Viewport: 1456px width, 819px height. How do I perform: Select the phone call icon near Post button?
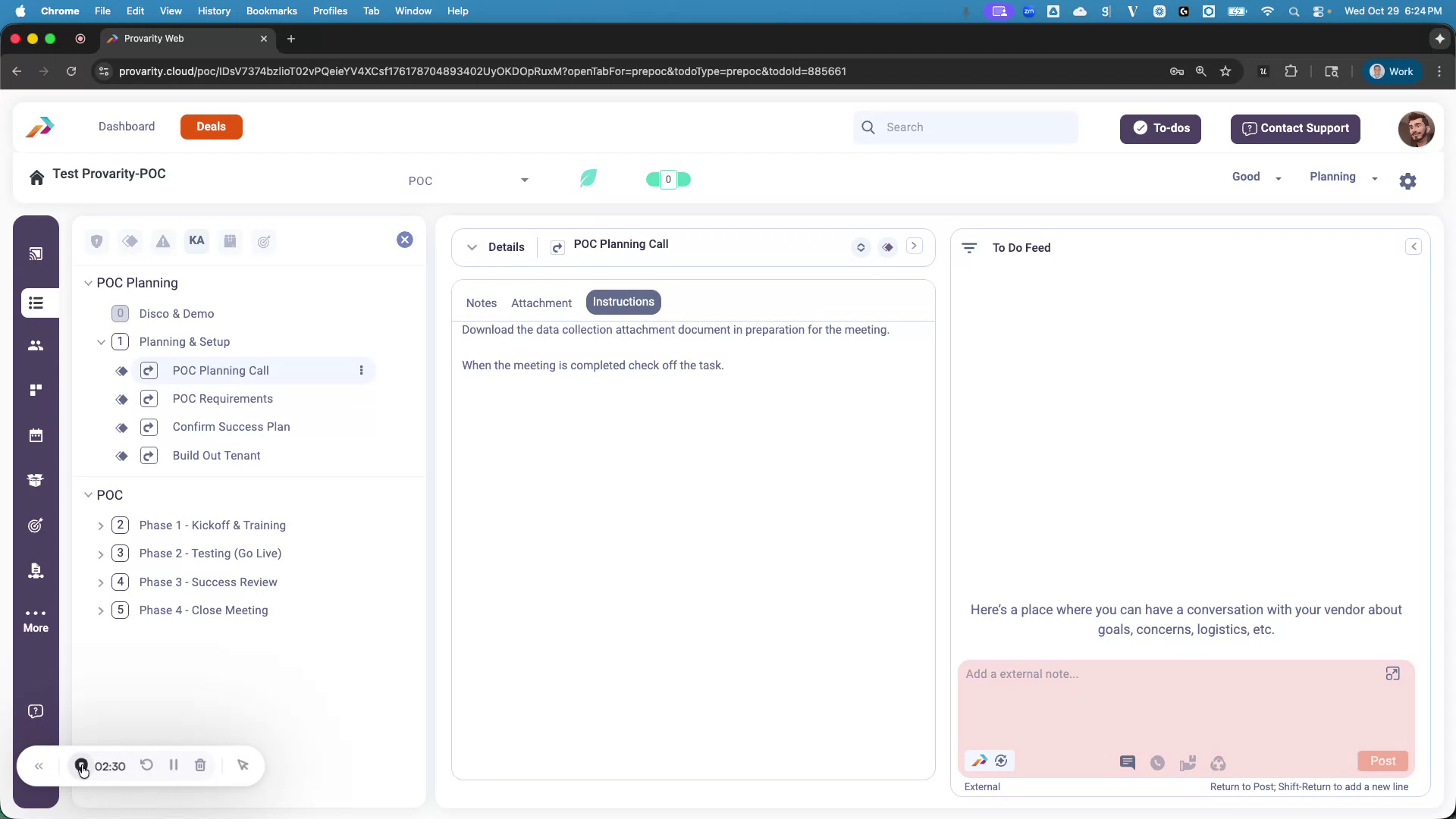point(1158,764)
